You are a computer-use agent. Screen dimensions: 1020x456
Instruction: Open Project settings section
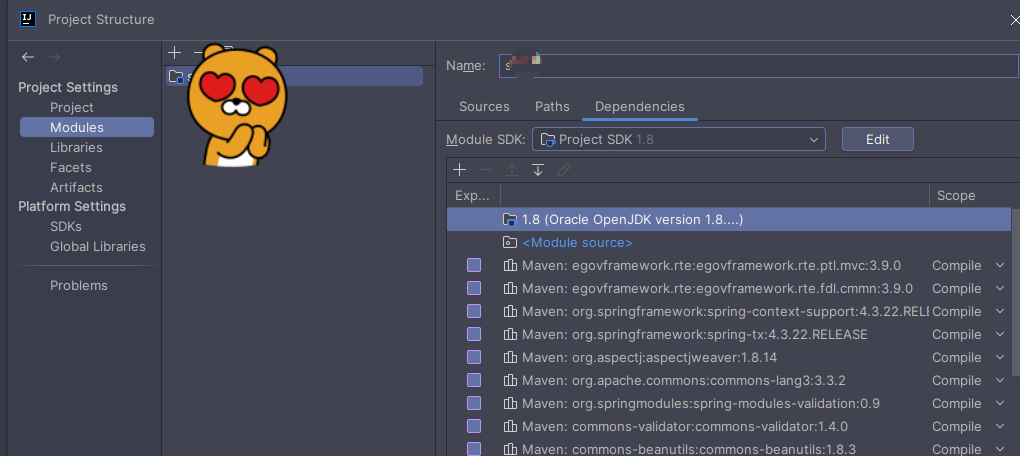point(72,107)
